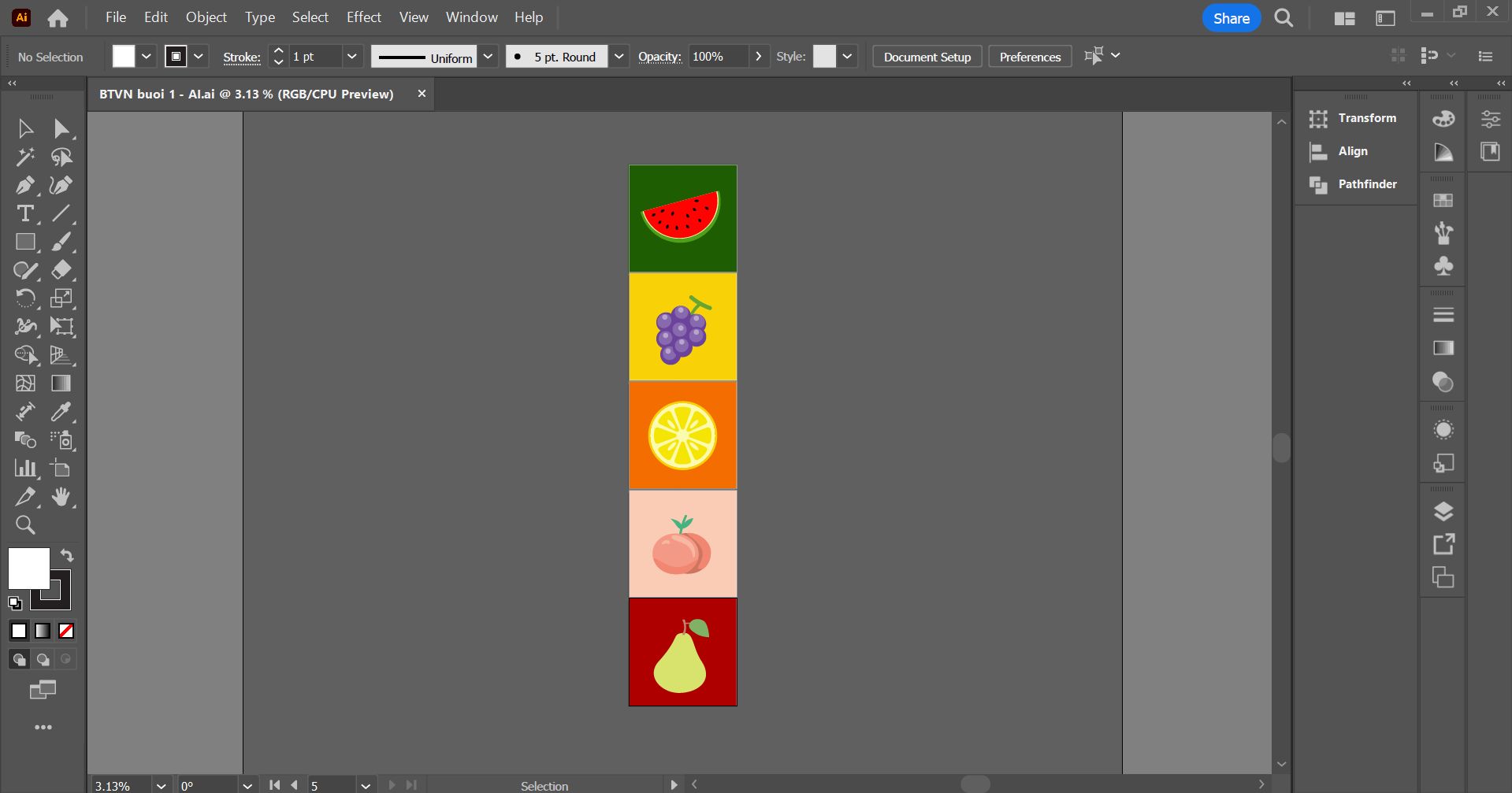Image resolution: width=1512 pixels, height=793 pixels.
Task: Expand the 5 pt. Round brush dropdown
Action: click(619, 57)
